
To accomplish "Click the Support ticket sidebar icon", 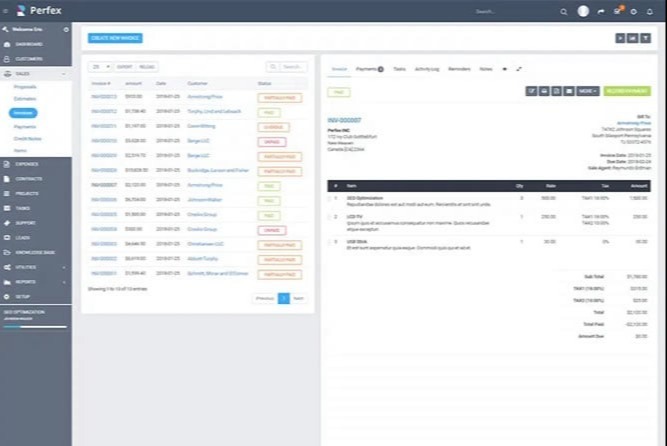I will click(7, 223).
